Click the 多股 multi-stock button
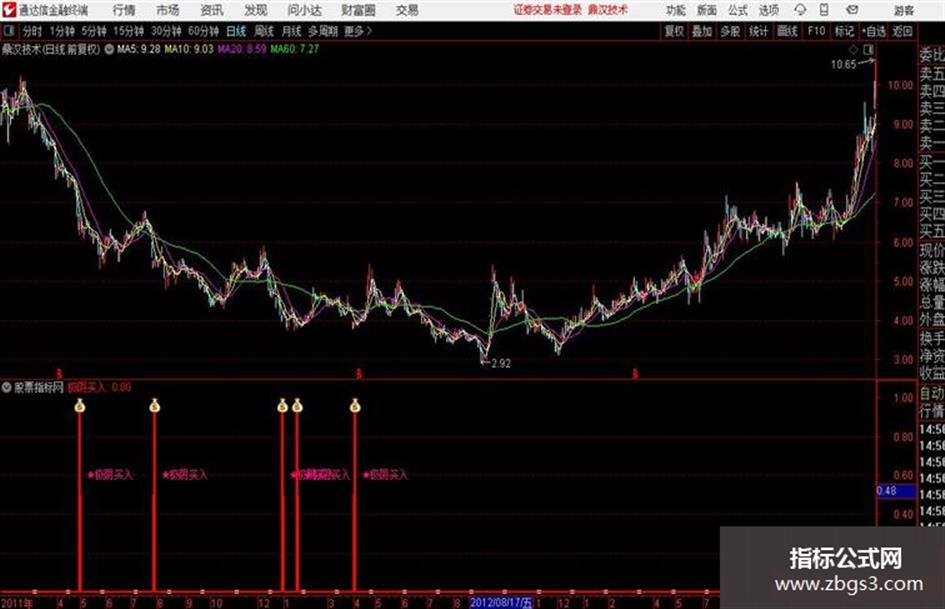Viewport: 945px width, 609px height. 730,31
